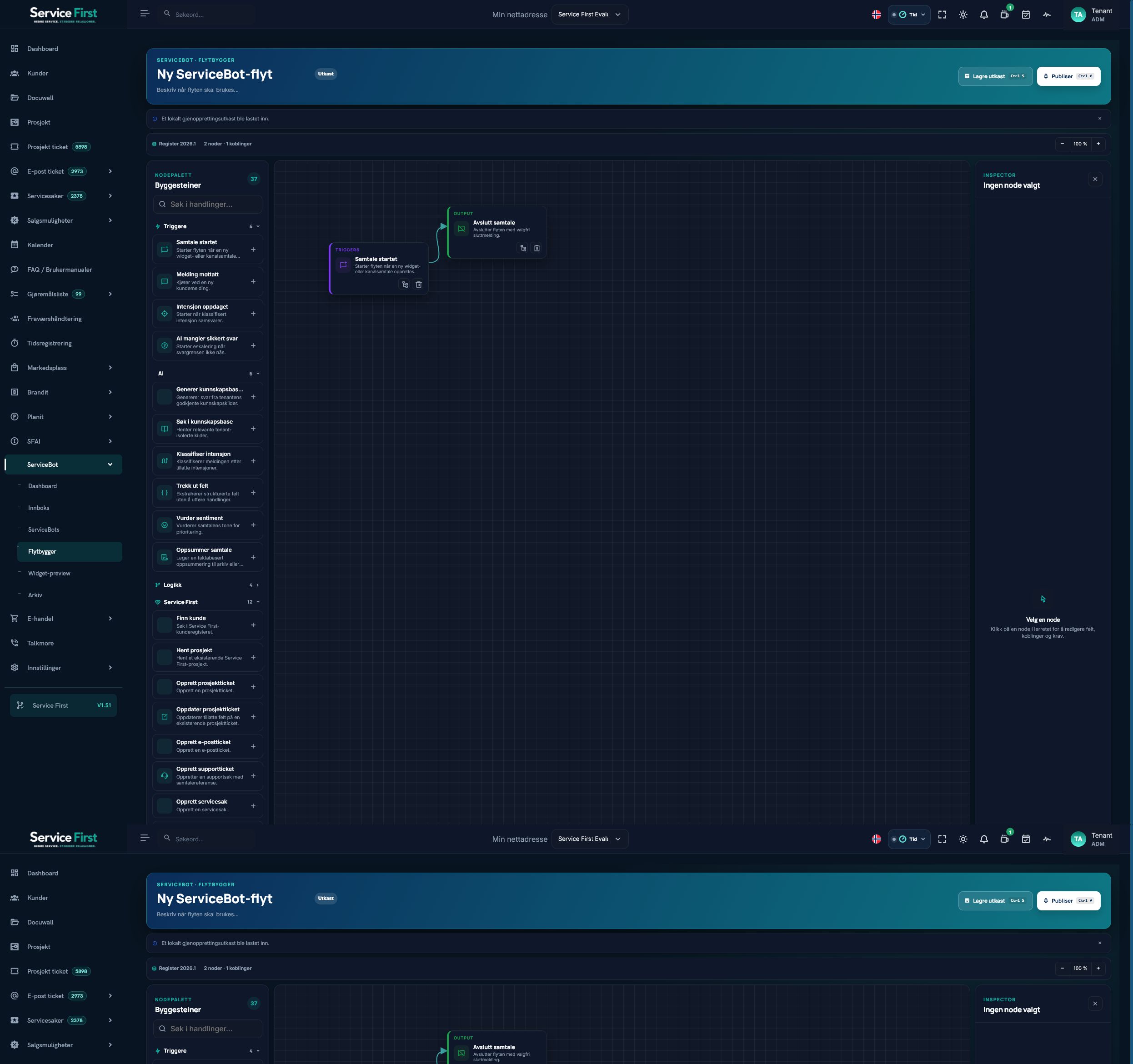Click the Klassifiser intensjon palette icon
This screenshot has width=1133, height=1064.
[x=165, y=461]
